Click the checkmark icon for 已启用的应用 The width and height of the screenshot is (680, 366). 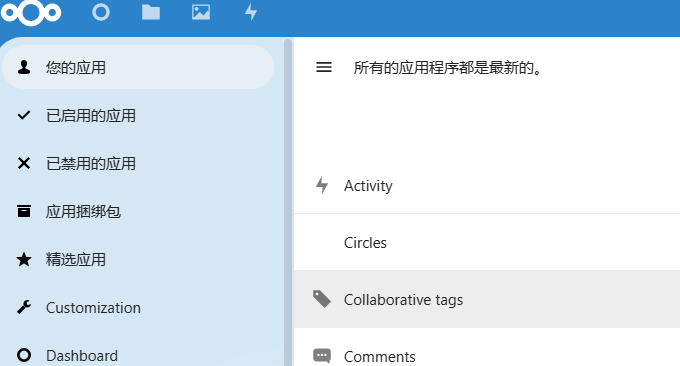point(24,115)
